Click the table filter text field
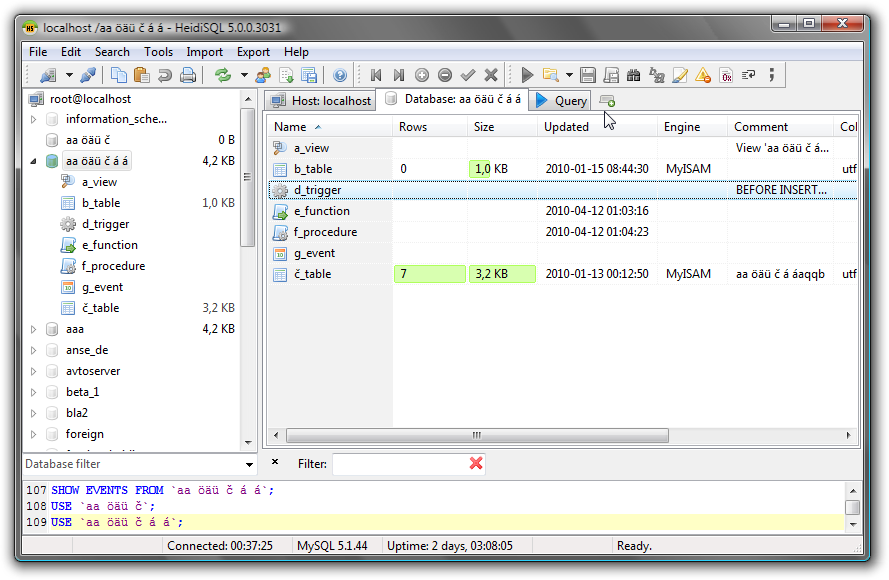This screenshot has height=580, width=889. [398, 464]
